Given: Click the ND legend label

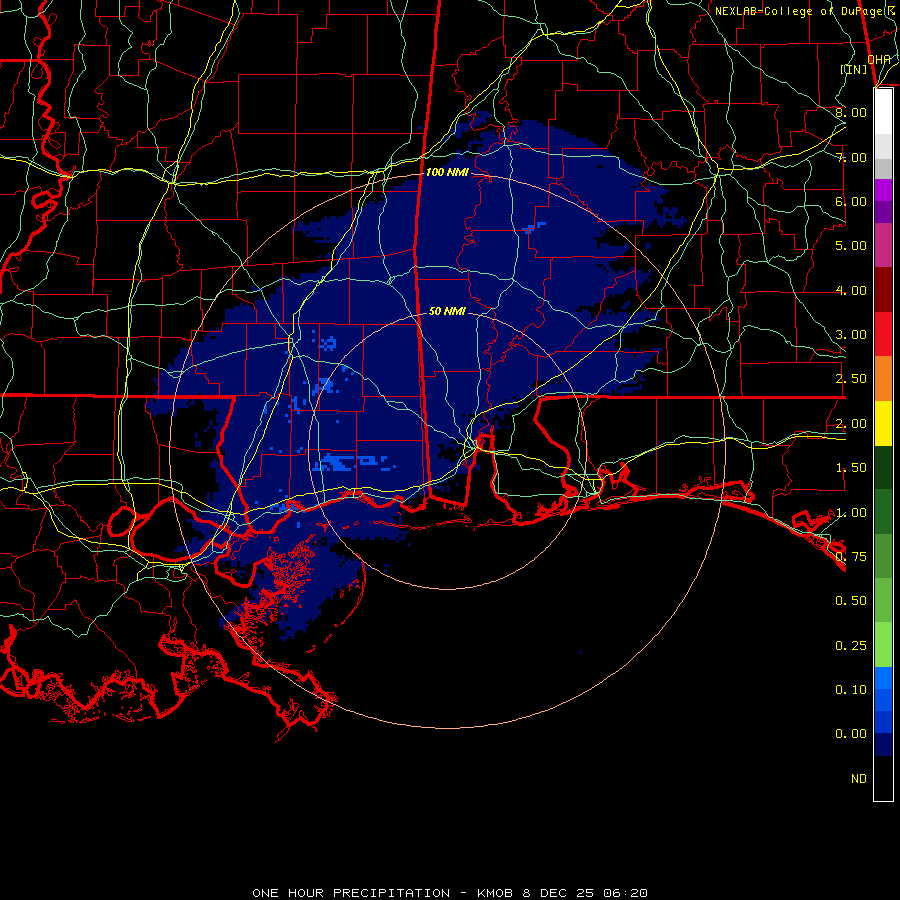Looking at the screenshot, I should (x=859, y=779).
